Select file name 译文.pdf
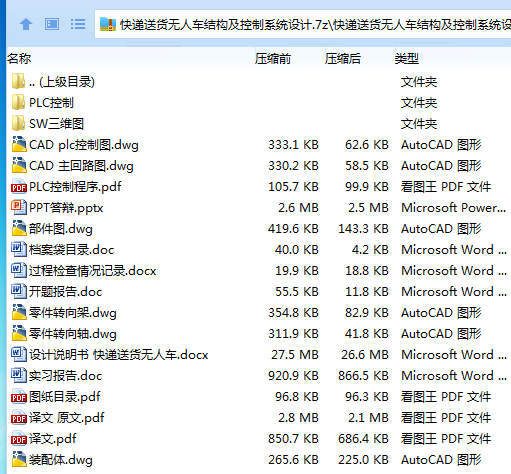 click(x=53, y=439)
